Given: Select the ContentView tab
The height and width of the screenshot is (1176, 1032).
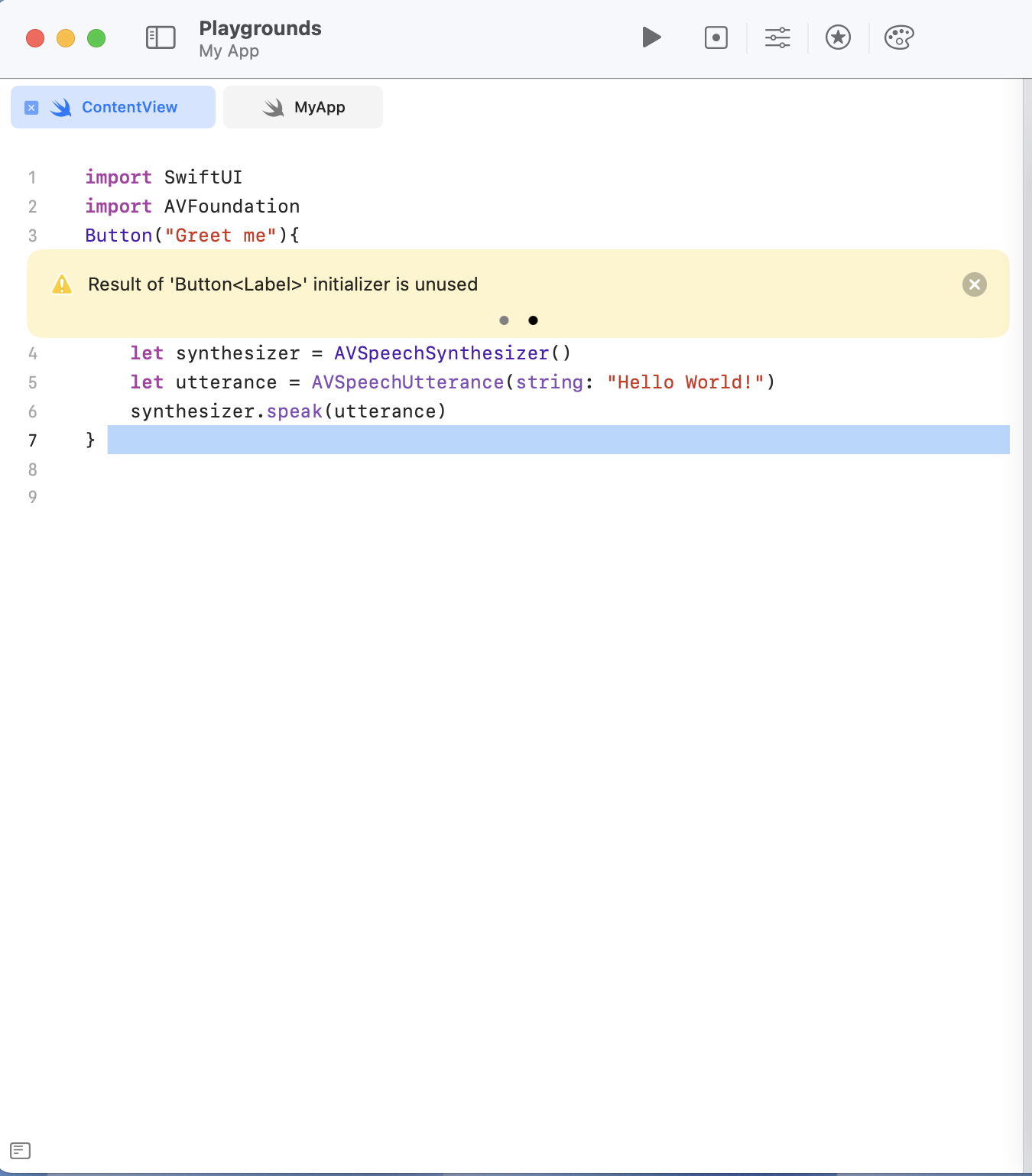Looking at the screenshot, I should point(113,107).
